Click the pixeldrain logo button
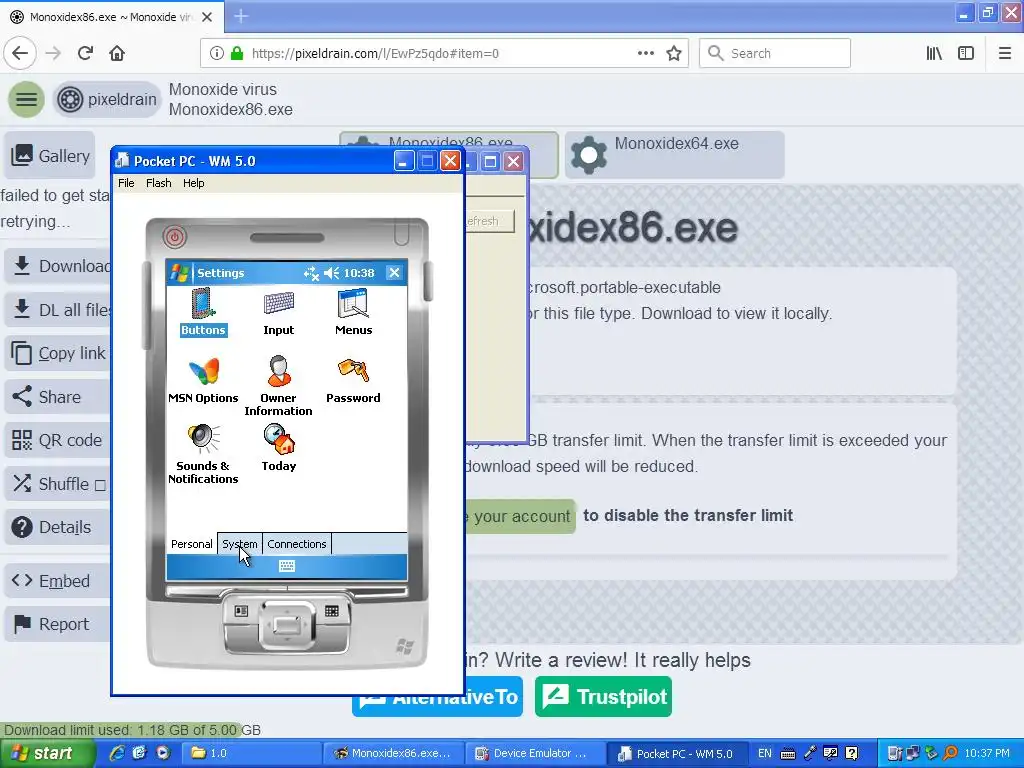The height and width of the screenshot is (768, 1024). [106, 99]
